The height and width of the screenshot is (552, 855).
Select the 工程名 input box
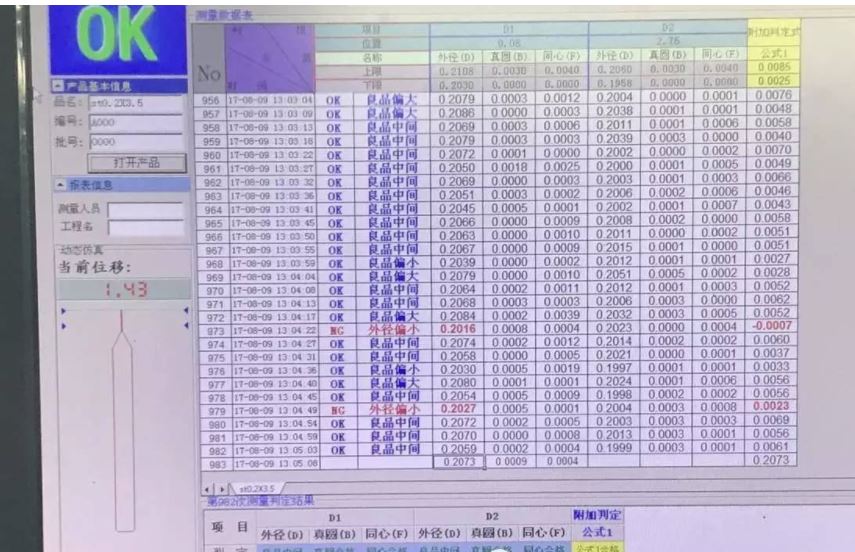point(146,227)
